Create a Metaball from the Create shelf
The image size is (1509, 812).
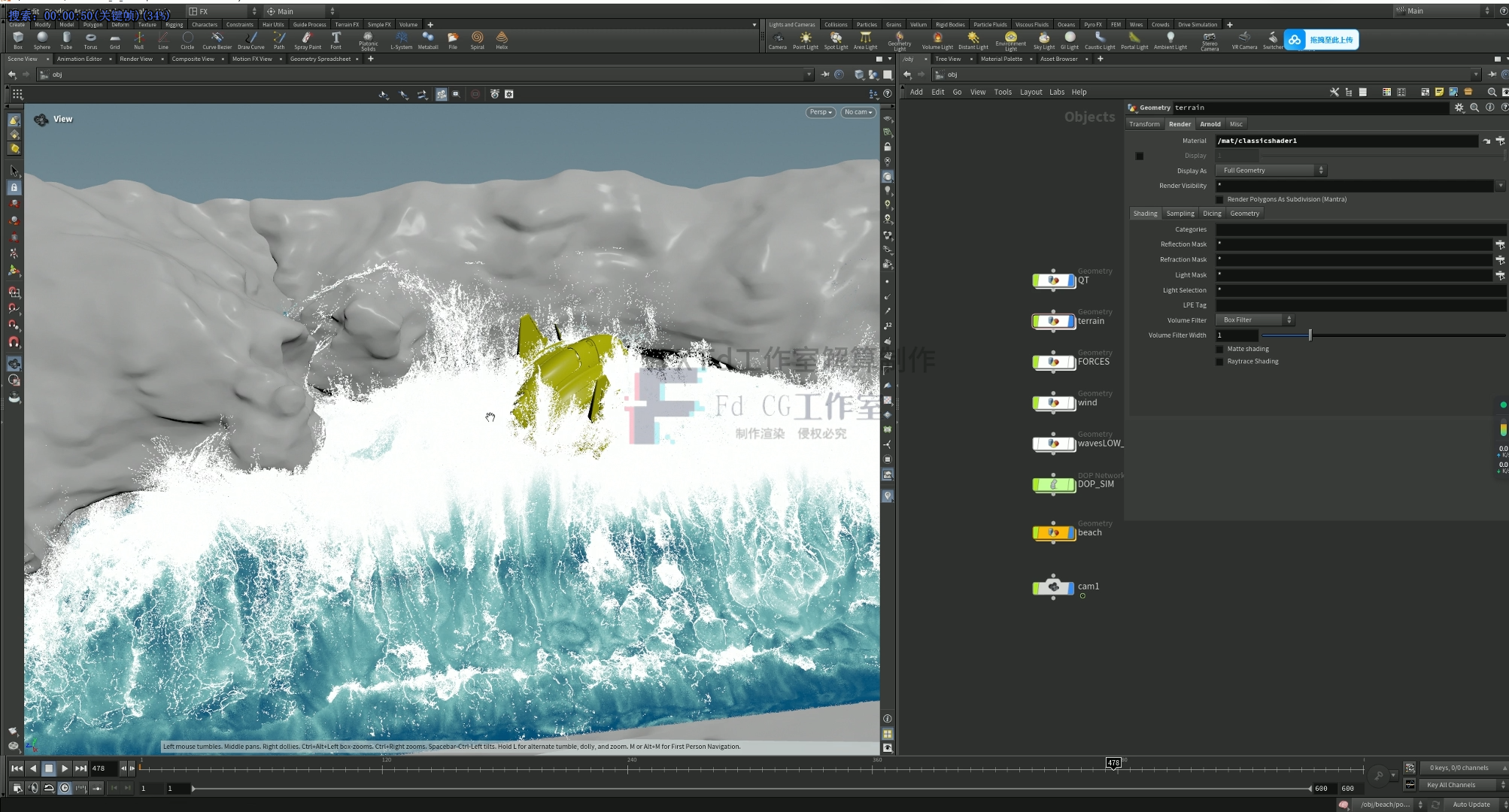point(428,40)
